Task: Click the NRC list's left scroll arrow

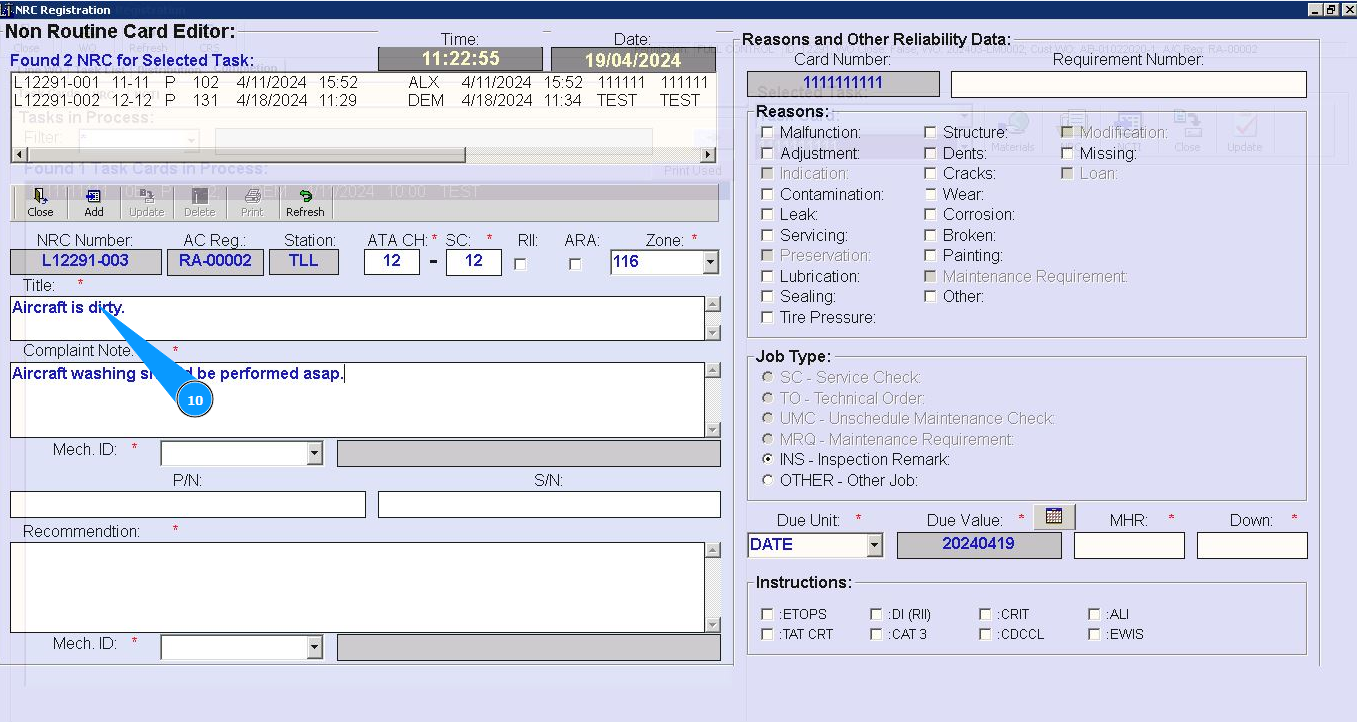Action: 17,155
